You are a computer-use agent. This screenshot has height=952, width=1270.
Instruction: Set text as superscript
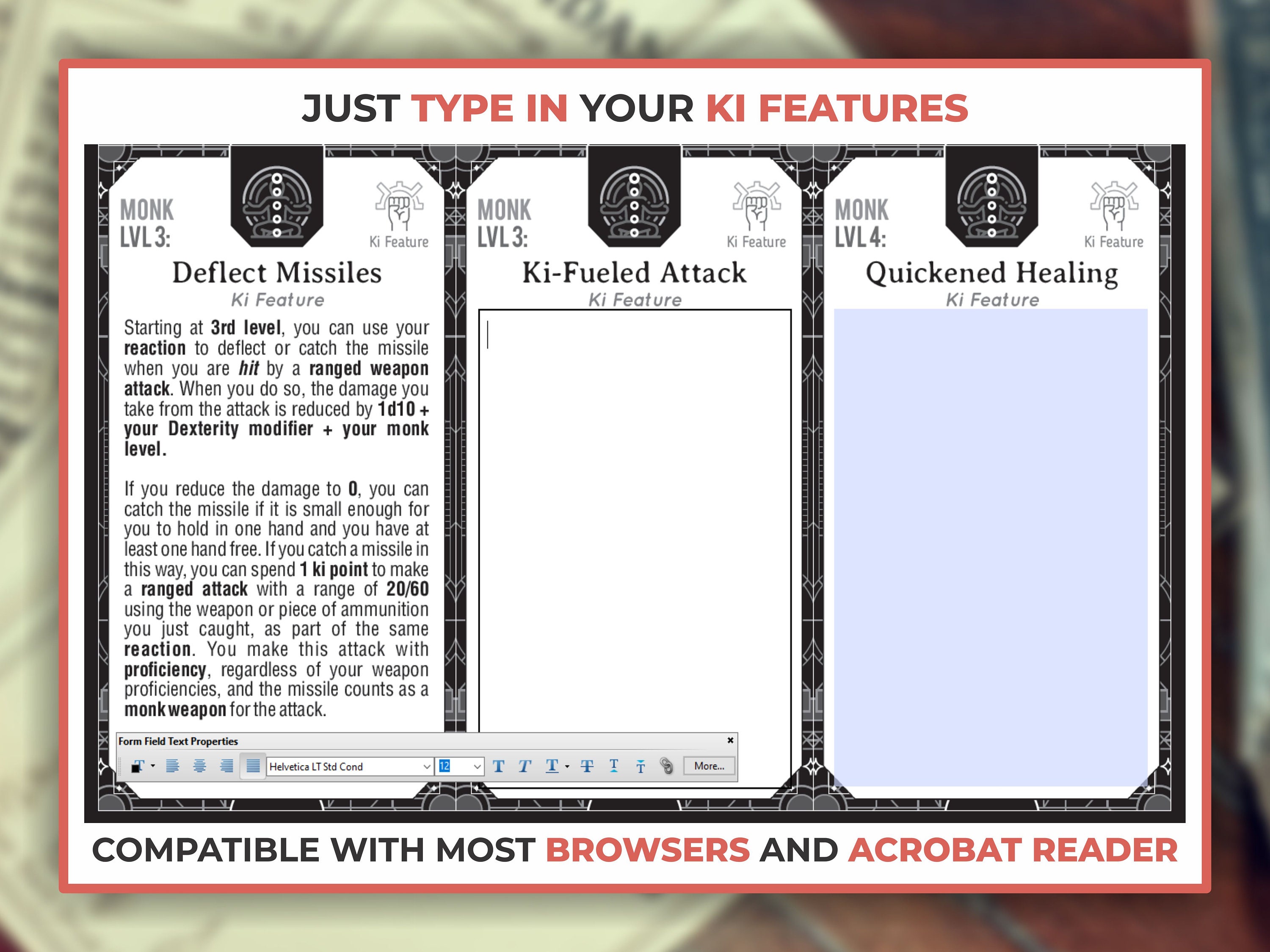(x=640, y=766)
